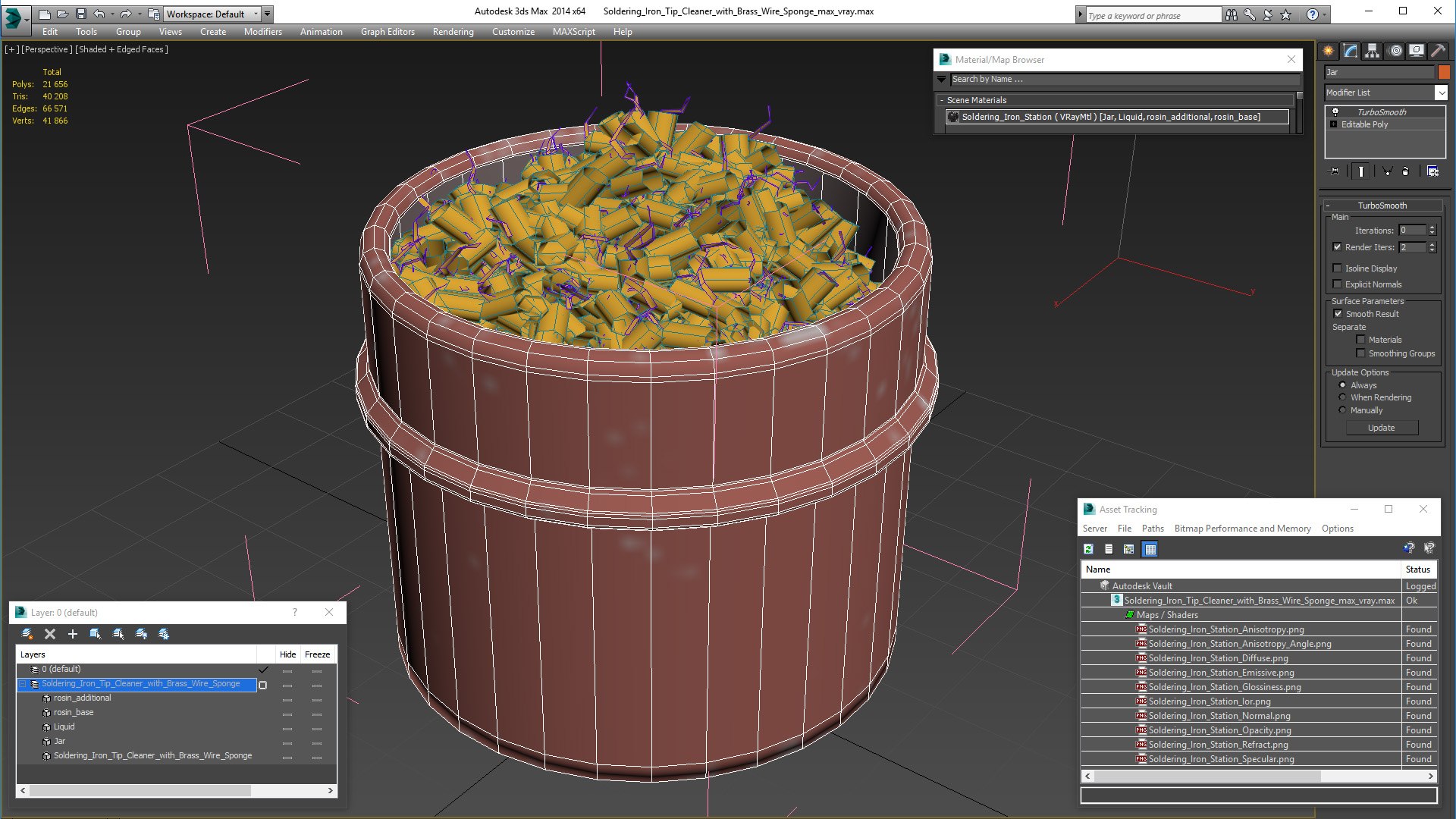The image size is (1456, 819).
Task: Click the TurboSmooth Update button
Action: pos(1381,428)
